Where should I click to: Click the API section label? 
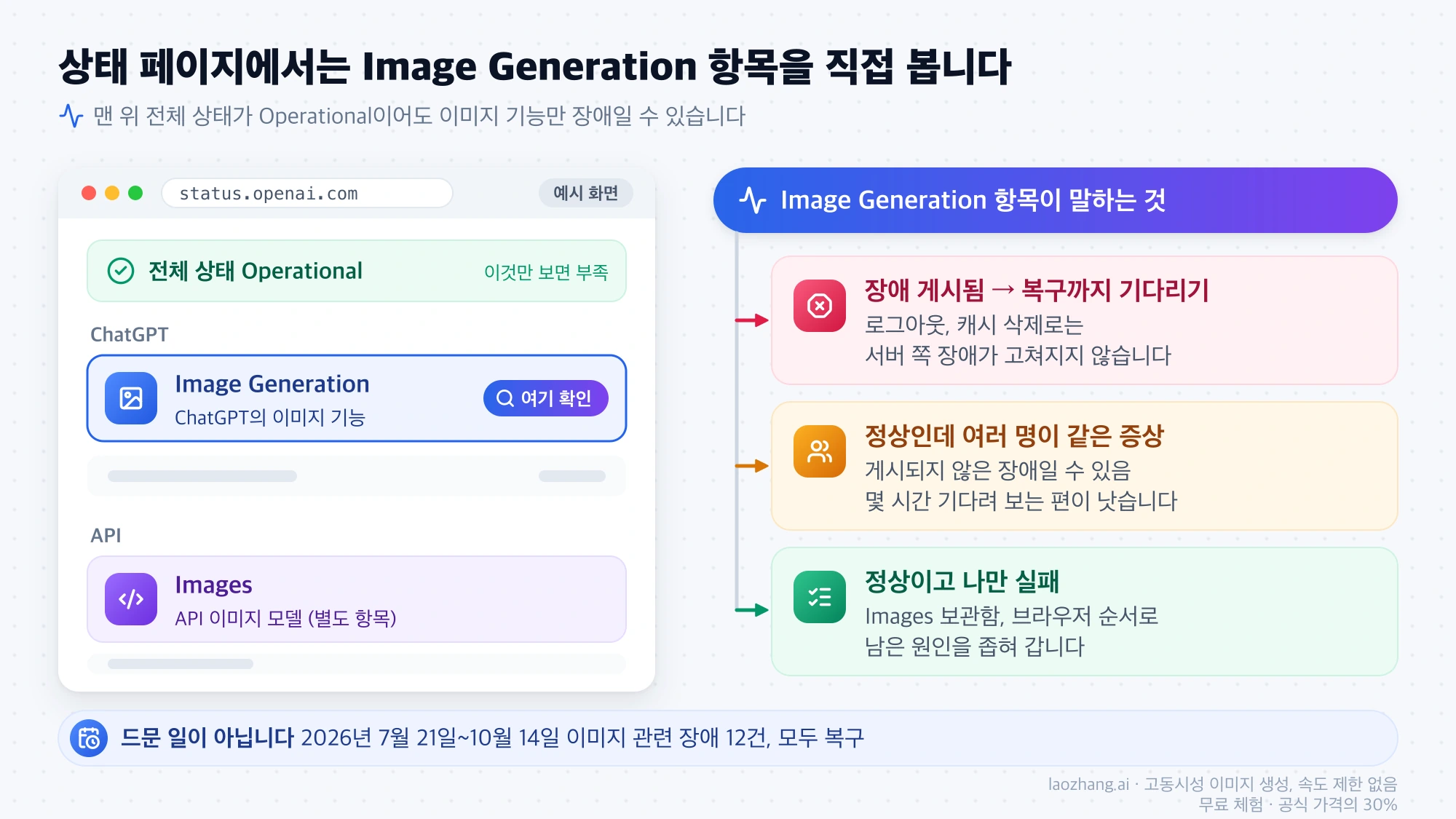pos(106,535)
